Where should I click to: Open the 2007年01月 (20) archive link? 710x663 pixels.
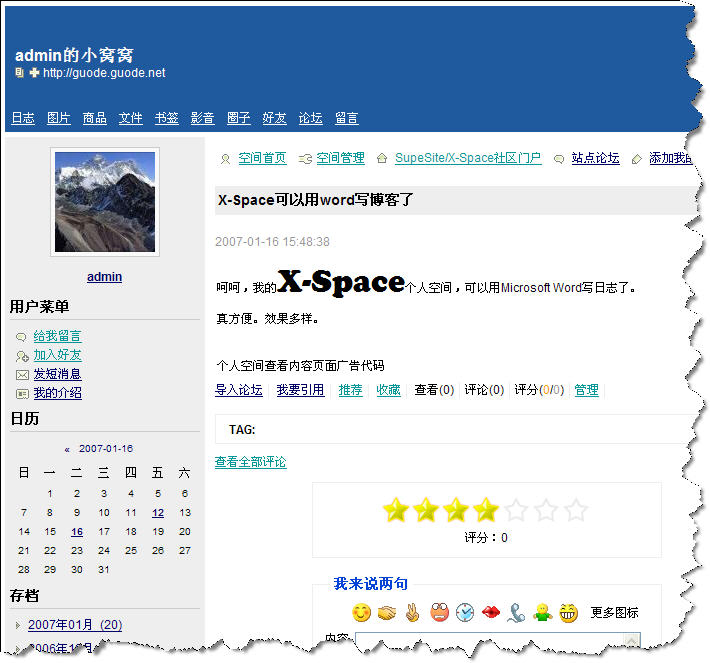pos(75,625)
